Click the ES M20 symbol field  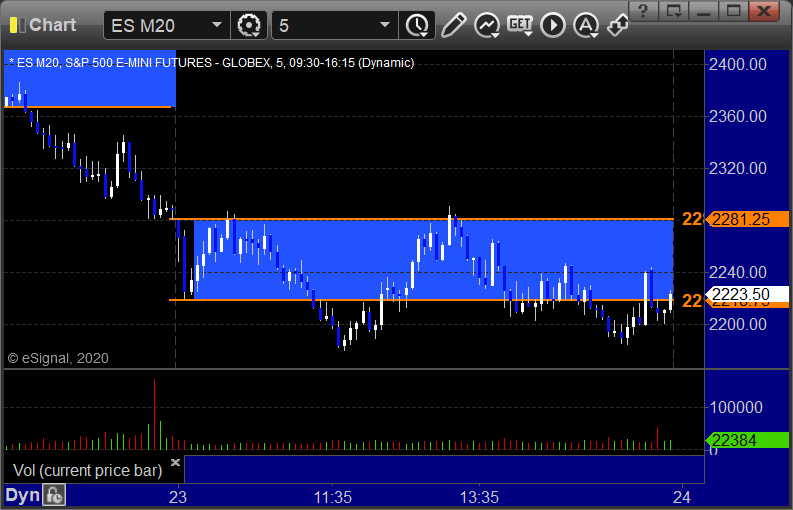(x=167, y=25)
